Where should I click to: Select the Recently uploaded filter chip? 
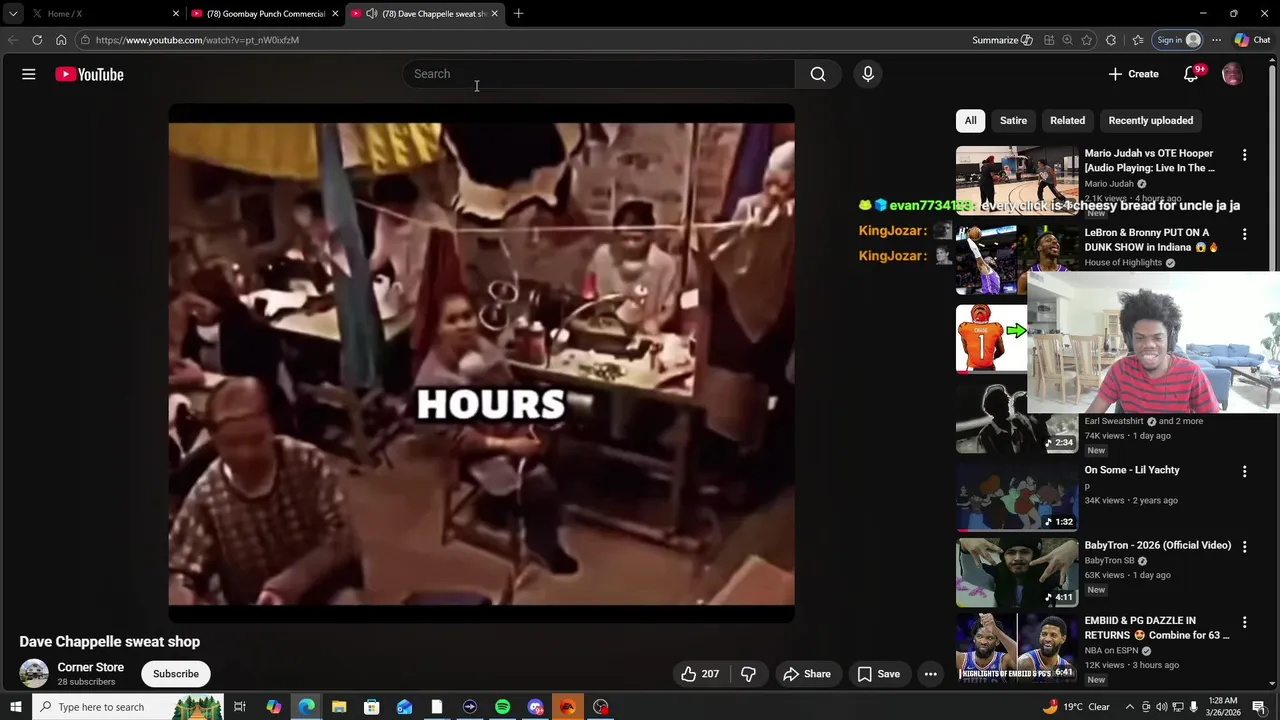(x=1150, y=120)
